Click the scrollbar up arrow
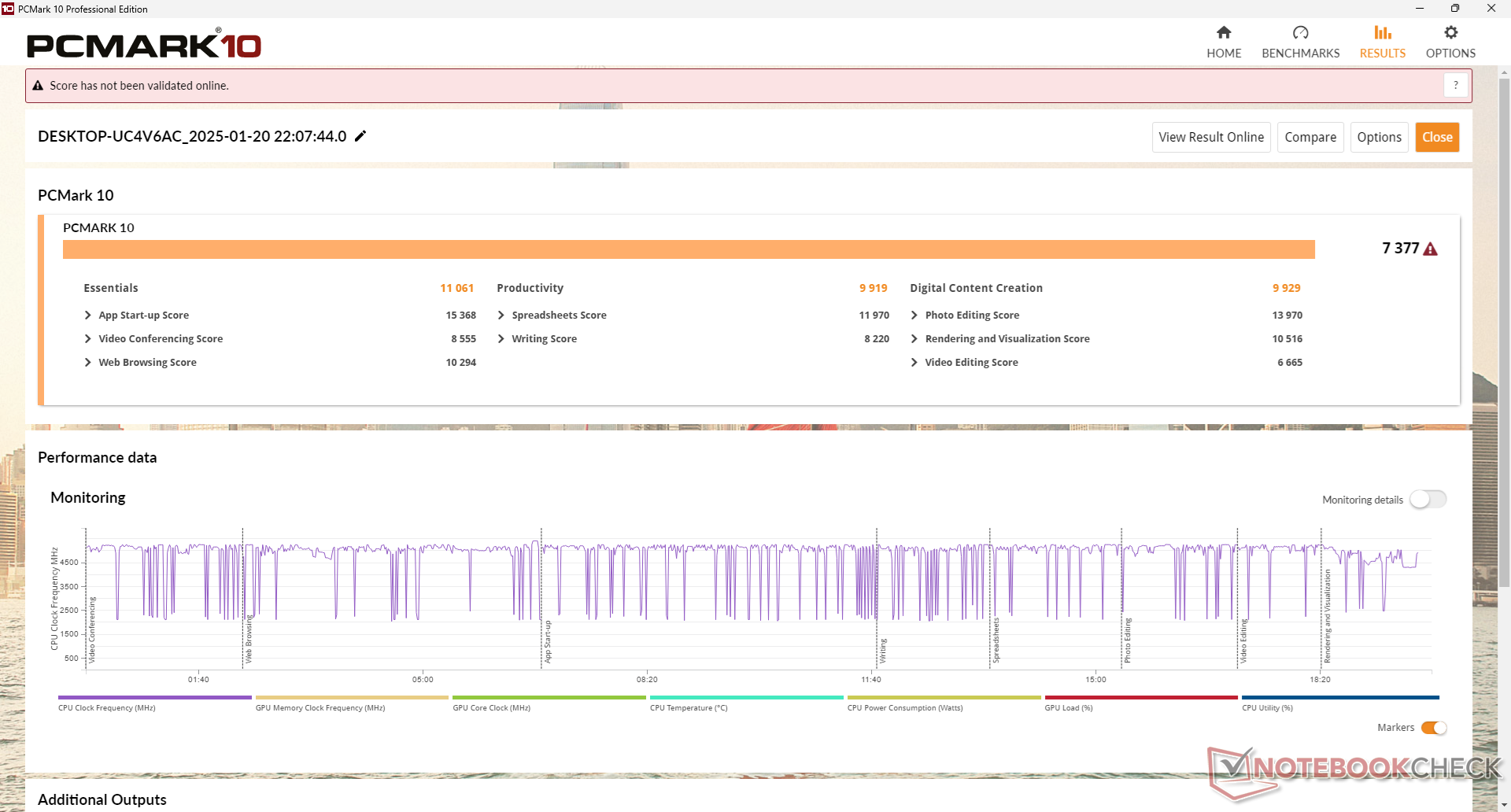The width and height of the screenshot is (1511, 812). coord(1504,72)
